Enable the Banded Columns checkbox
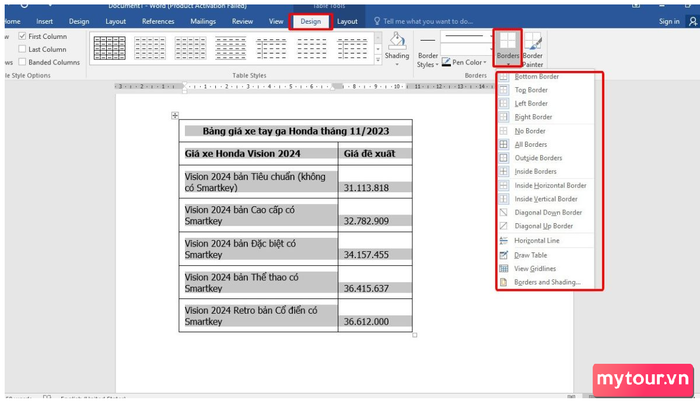Image resolution: width=700 pixels, height=405 pixels. pyautogui.click(x=22, y=62)
